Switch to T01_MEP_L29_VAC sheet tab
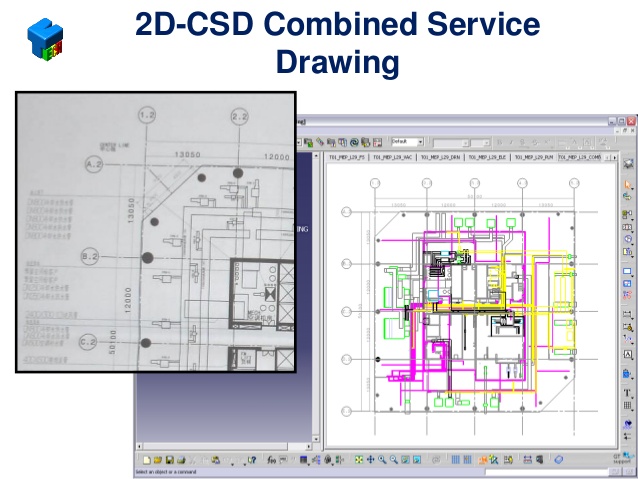The image size is (638, 479). coord(392,157)
